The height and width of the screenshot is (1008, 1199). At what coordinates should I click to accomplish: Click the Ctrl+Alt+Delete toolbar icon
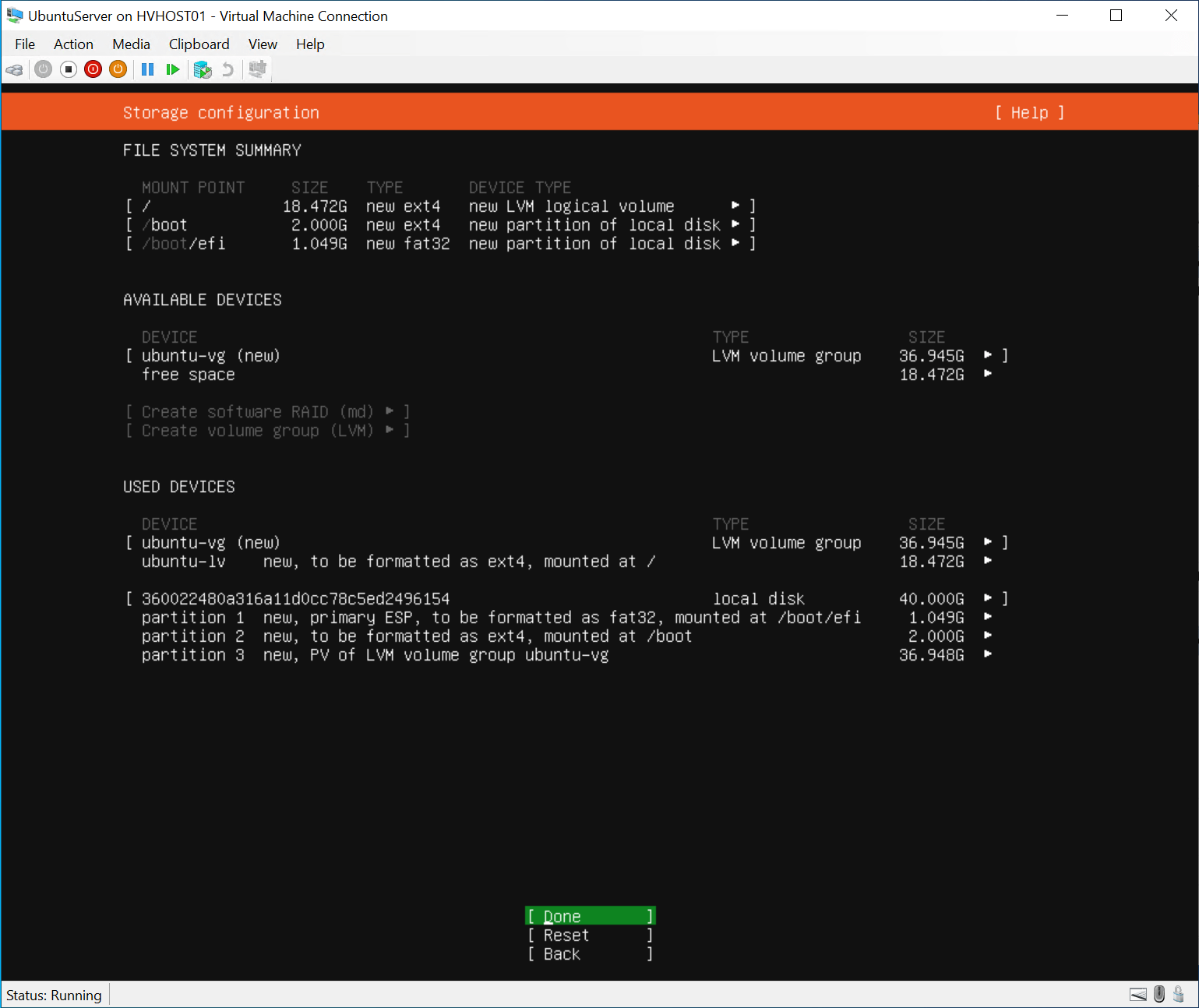pyautogui.click(x=14, y=69)
